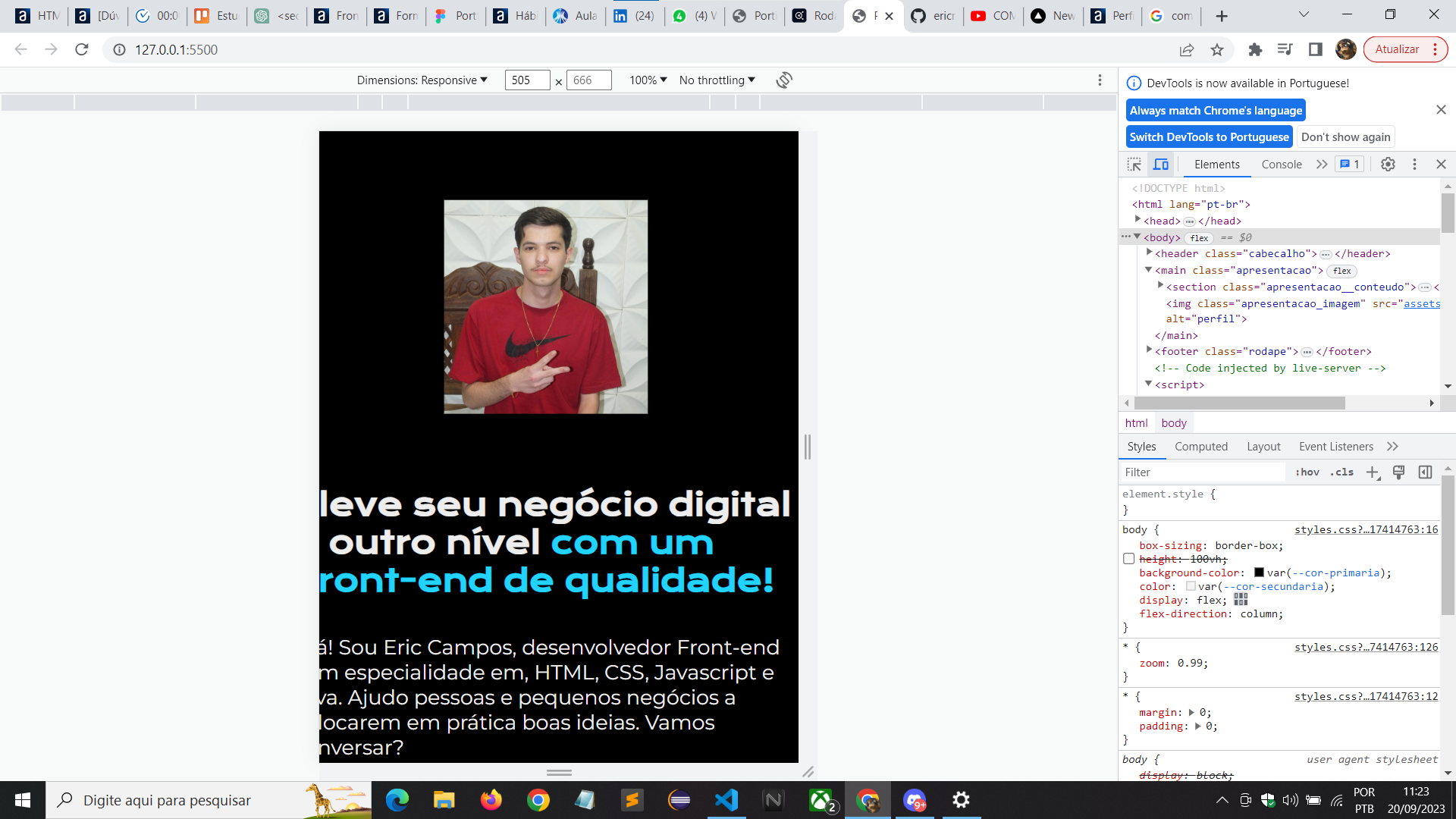Open the 100% zoom dropdown
This screenshot has width=1456, height=819.
coord(648,80)
